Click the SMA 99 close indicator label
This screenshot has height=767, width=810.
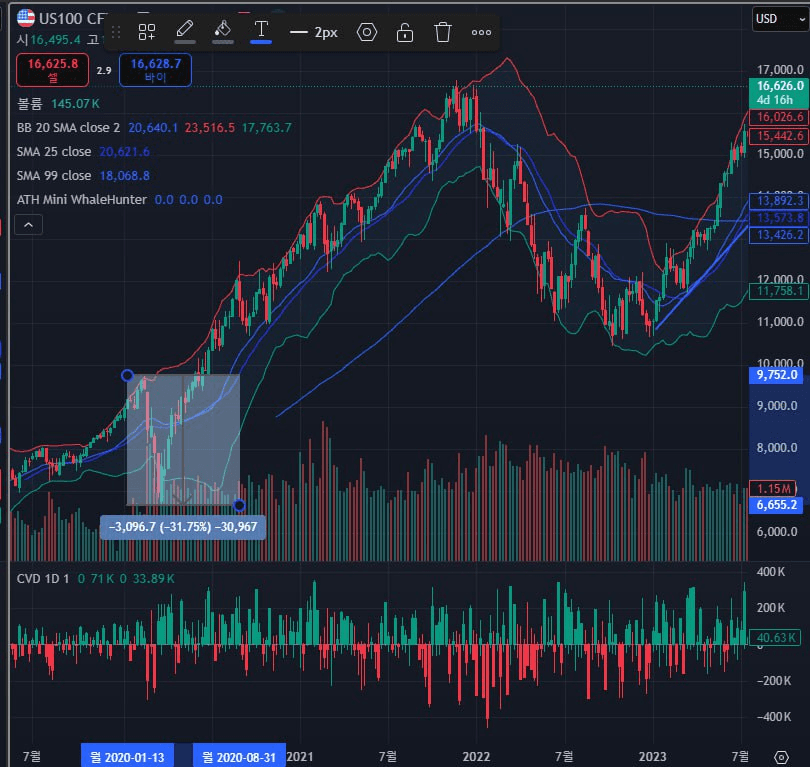click(54, 175)
